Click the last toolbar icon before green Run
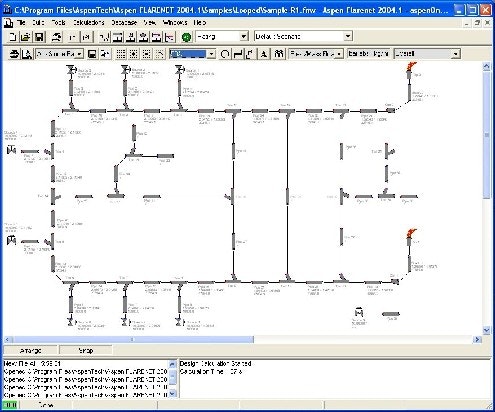 (170, 37)
